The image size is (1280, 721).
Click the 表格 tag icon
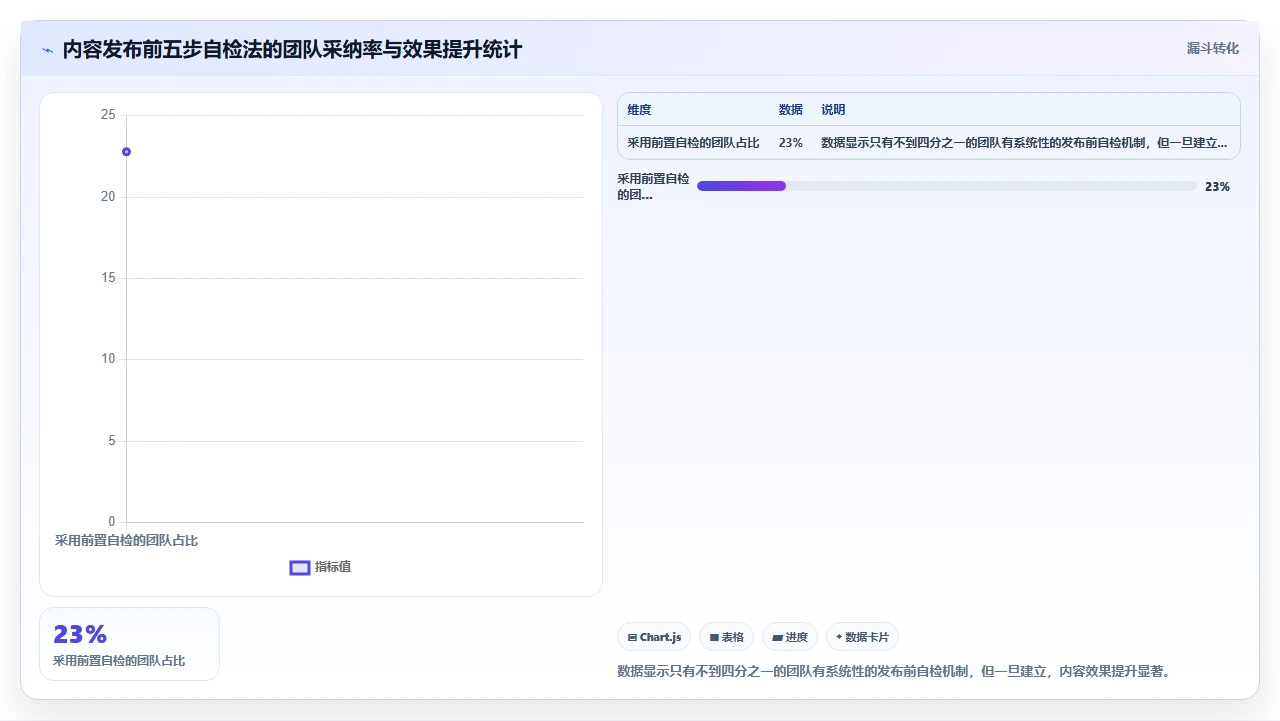click(714, 637)
